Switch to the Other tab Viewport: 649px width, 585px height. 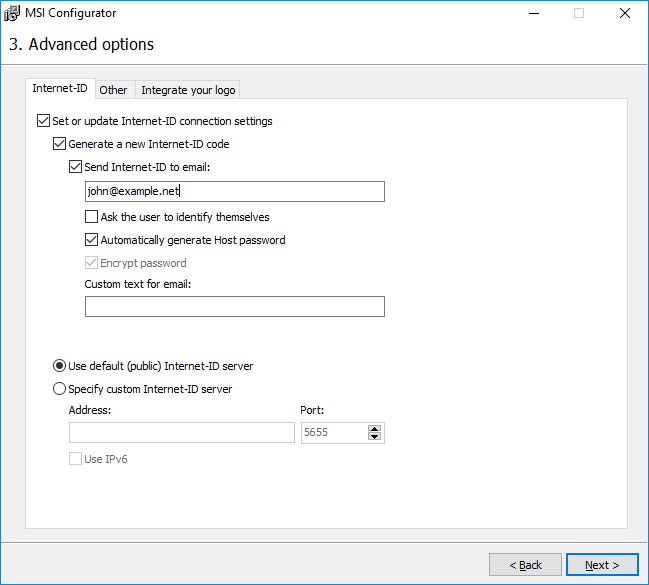coord(114,90)
